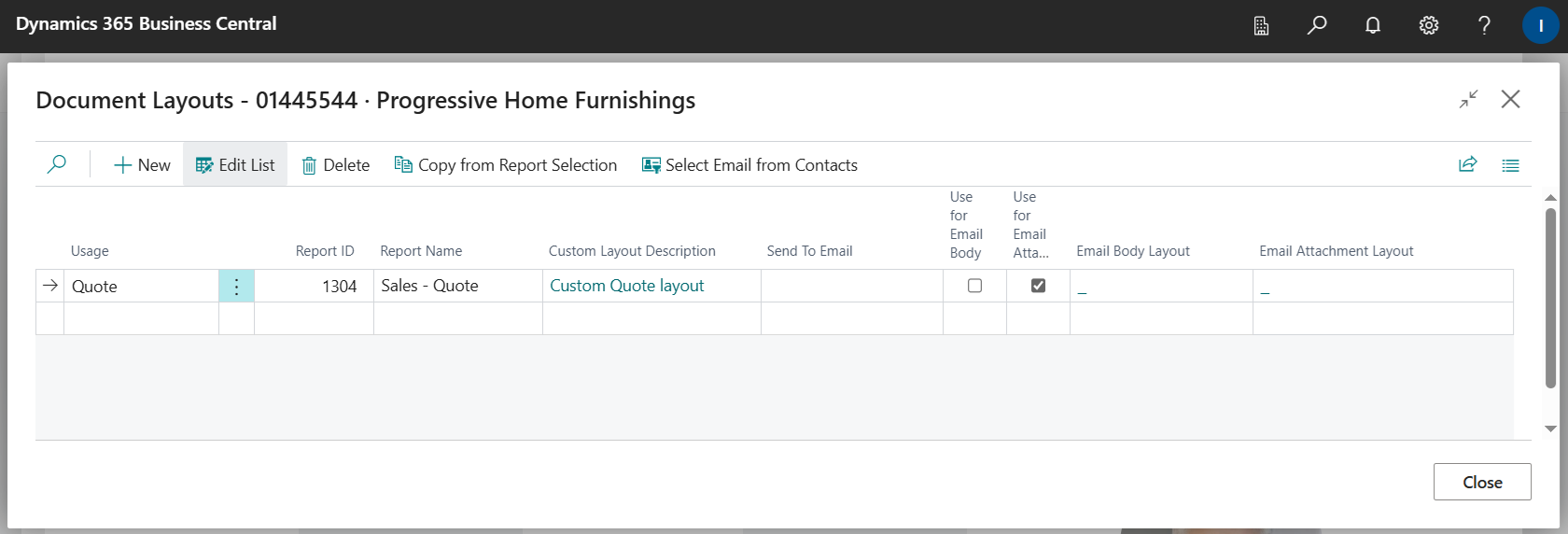Click the Close button
Viewport: 1568px width, 534px height.
tap(1482, 482)
